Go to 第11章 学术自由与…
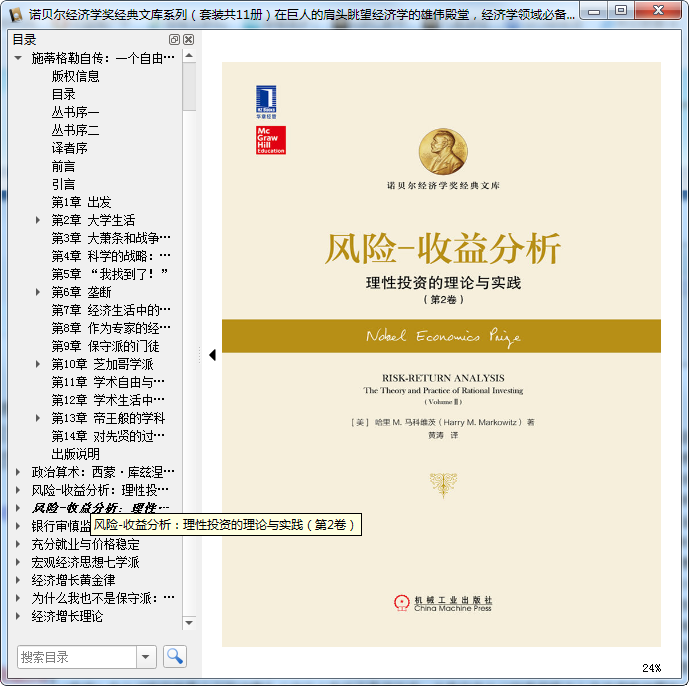The width and height of the screenshot is (689, 686). click(x=108, y=382)
